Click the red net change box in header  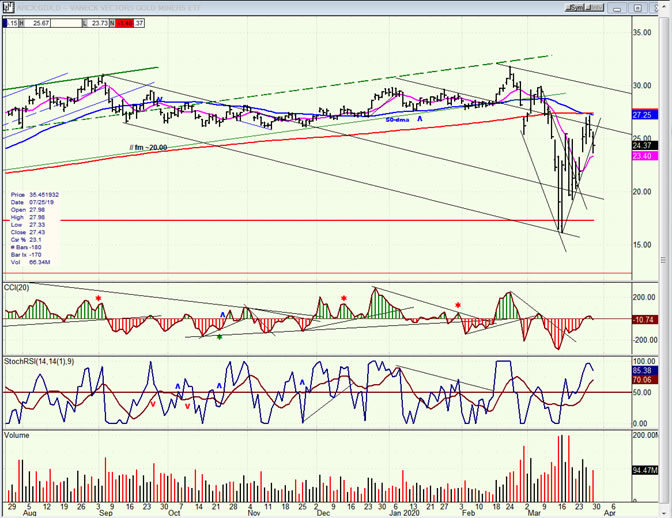125,22
